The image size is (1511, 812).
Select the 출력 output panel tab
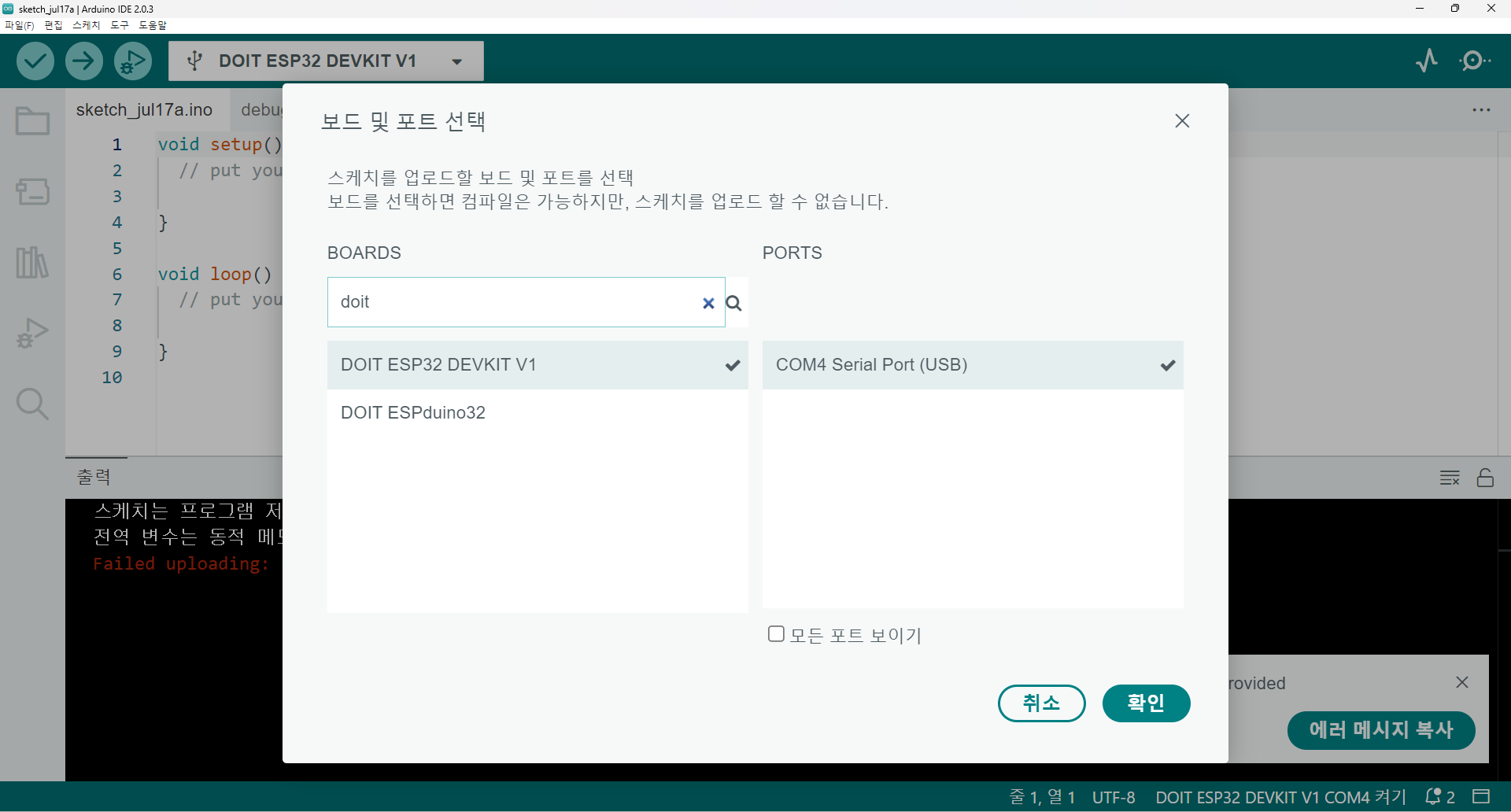[94, 477]
